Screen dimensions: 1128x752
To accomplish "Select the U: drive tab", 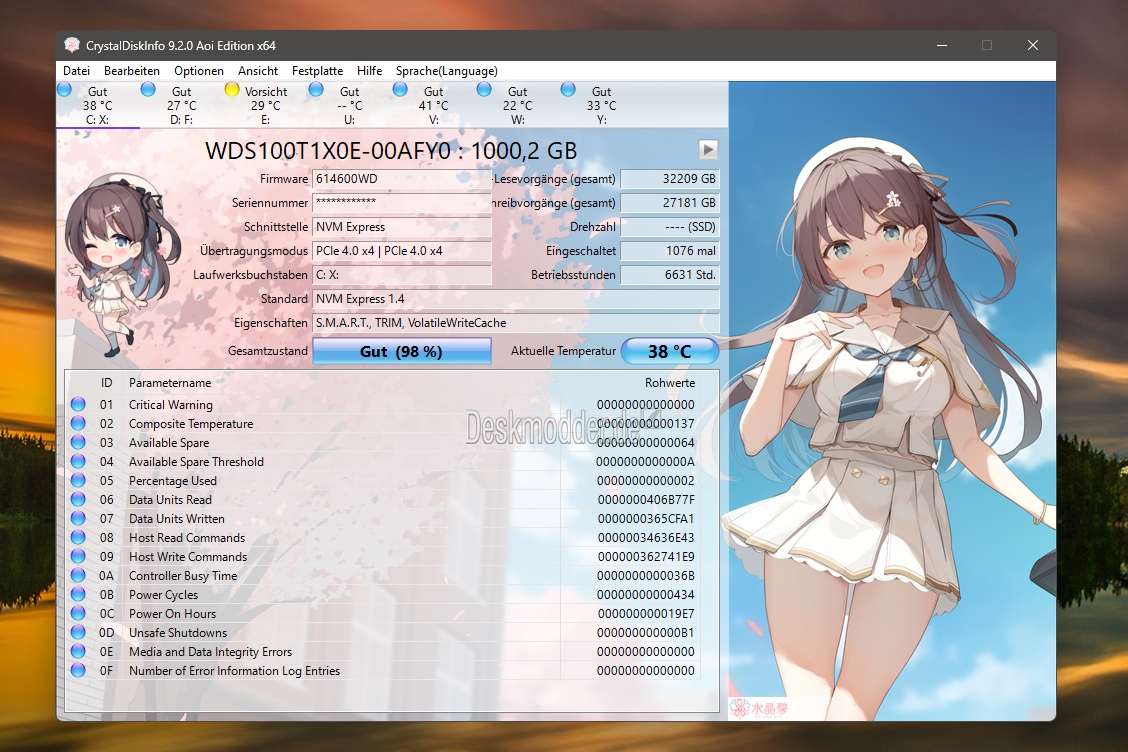I will coord(350,105).
